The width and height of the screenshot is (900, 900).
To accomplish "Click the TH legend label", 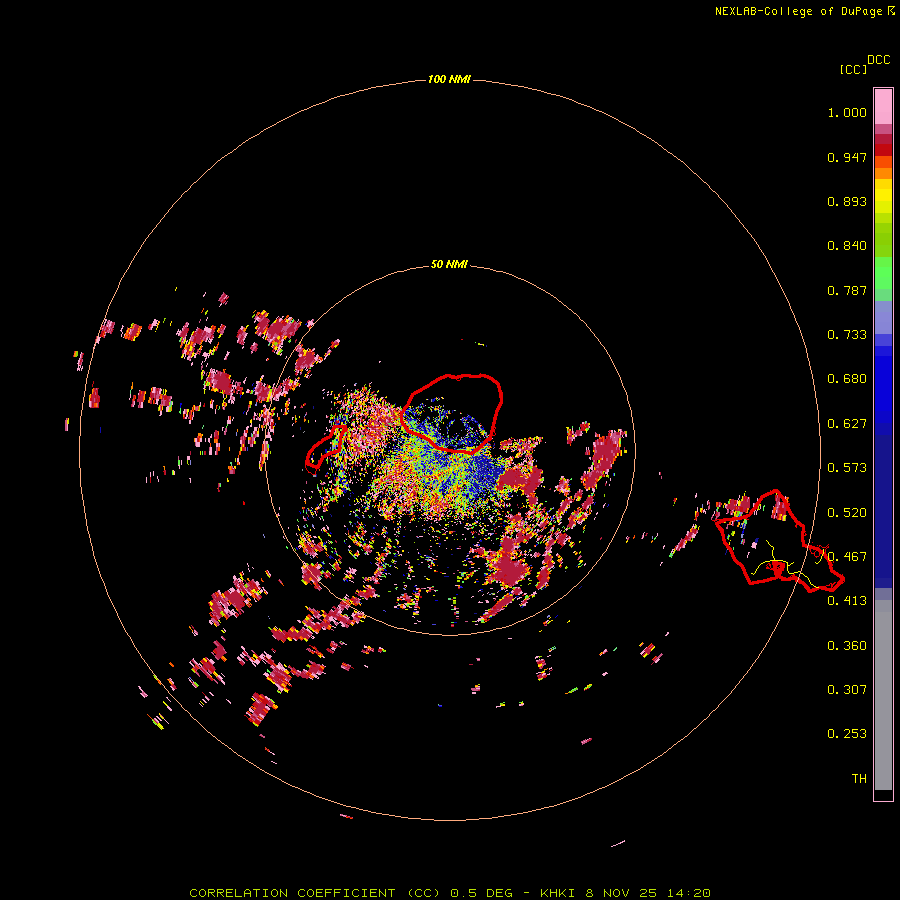I will coord(859,779).
